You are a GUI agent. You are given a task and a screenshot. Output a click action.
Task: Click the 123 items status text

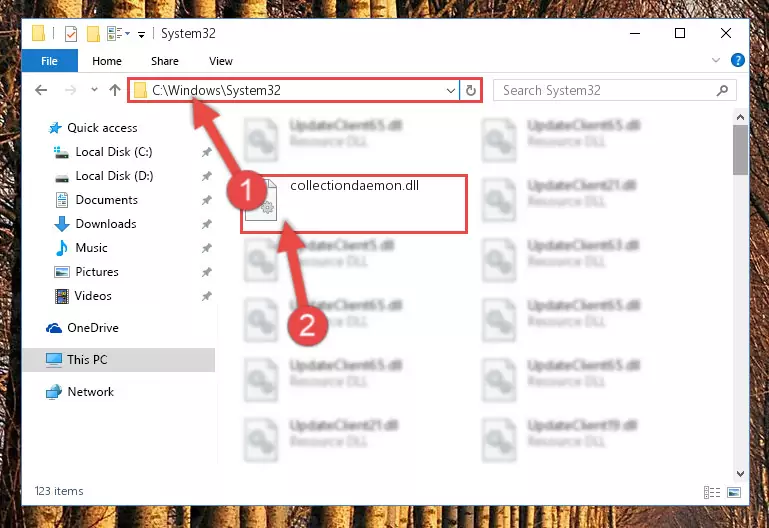[x=59, y=491]
